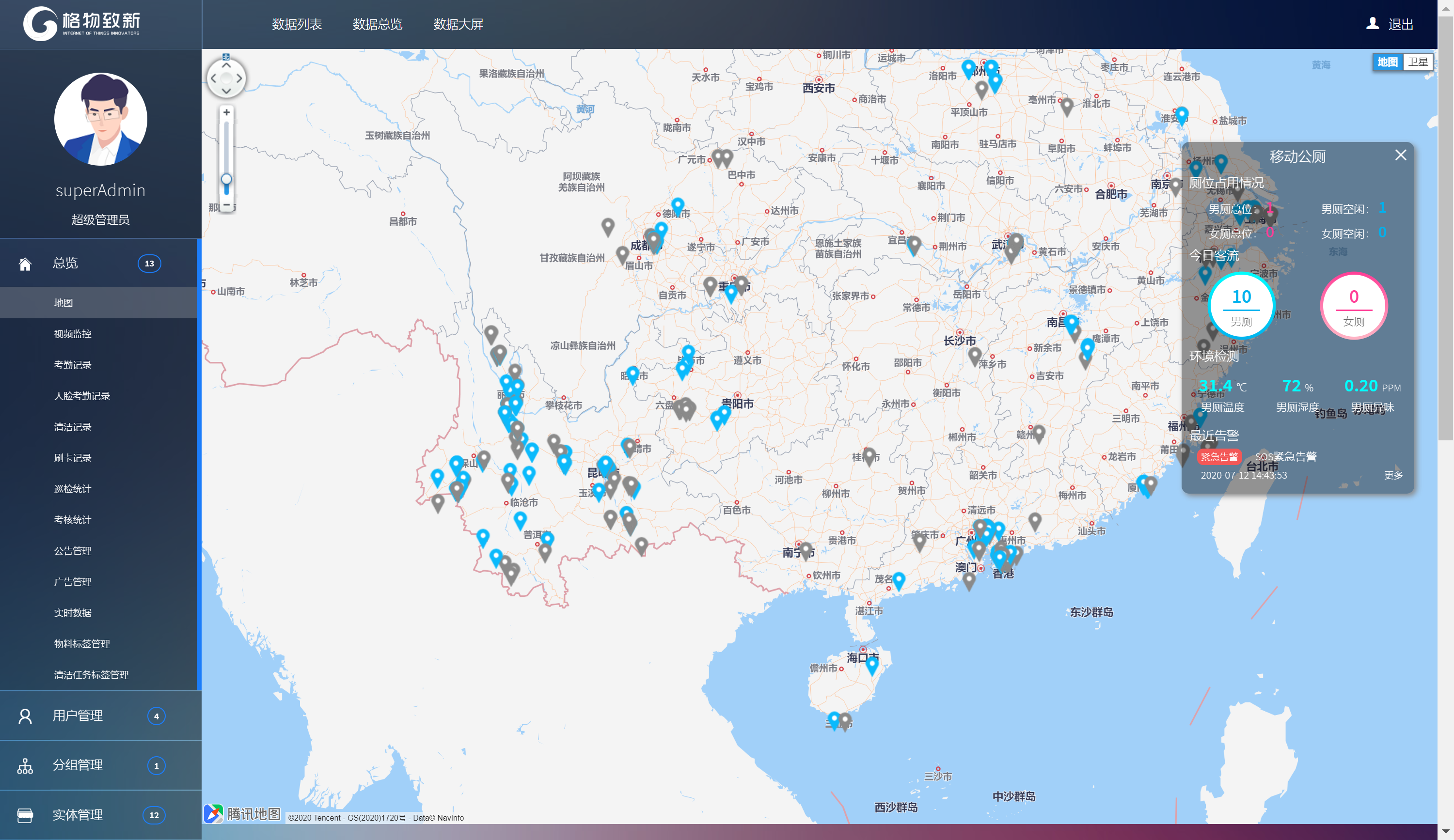Collapse the 总览 menu section
Screen dimensions: 1454x840
tap(65, 264)
